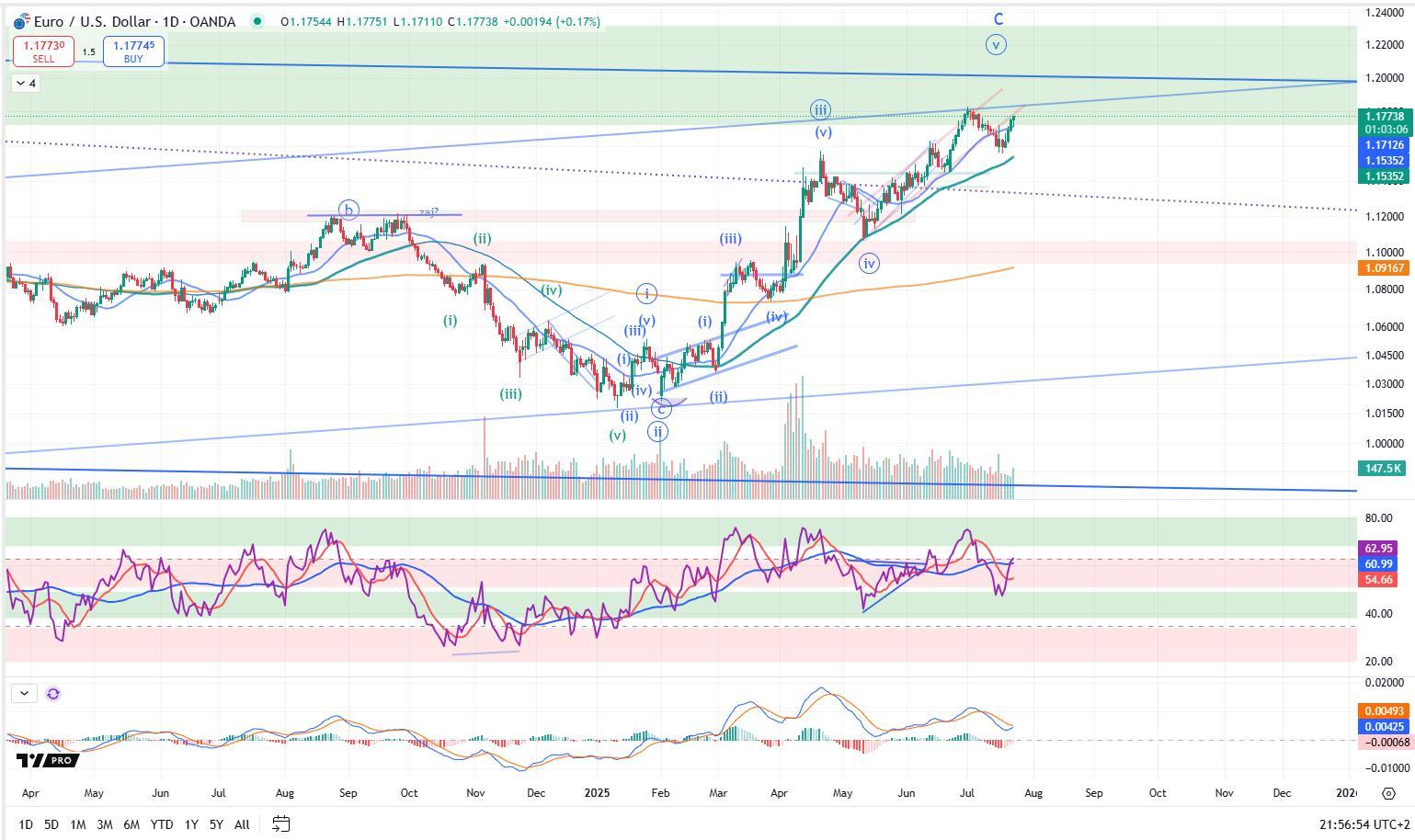Click the current price label 1.17738
Screen dimensions: 1415x840
point(1384,115)
